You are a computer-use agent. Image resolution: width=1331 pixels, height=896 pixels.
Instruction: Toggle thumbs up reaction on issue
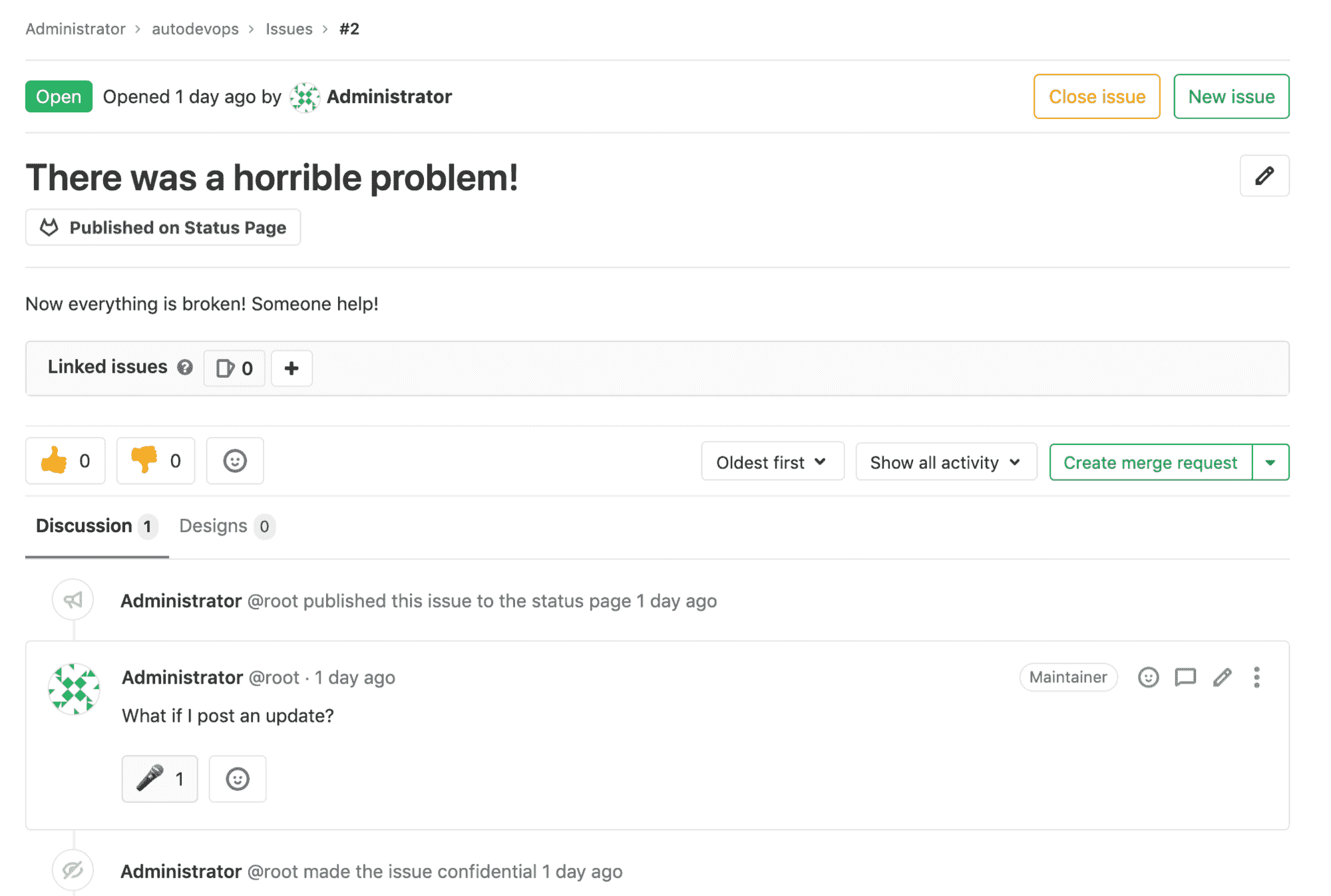tap(65, 461)
